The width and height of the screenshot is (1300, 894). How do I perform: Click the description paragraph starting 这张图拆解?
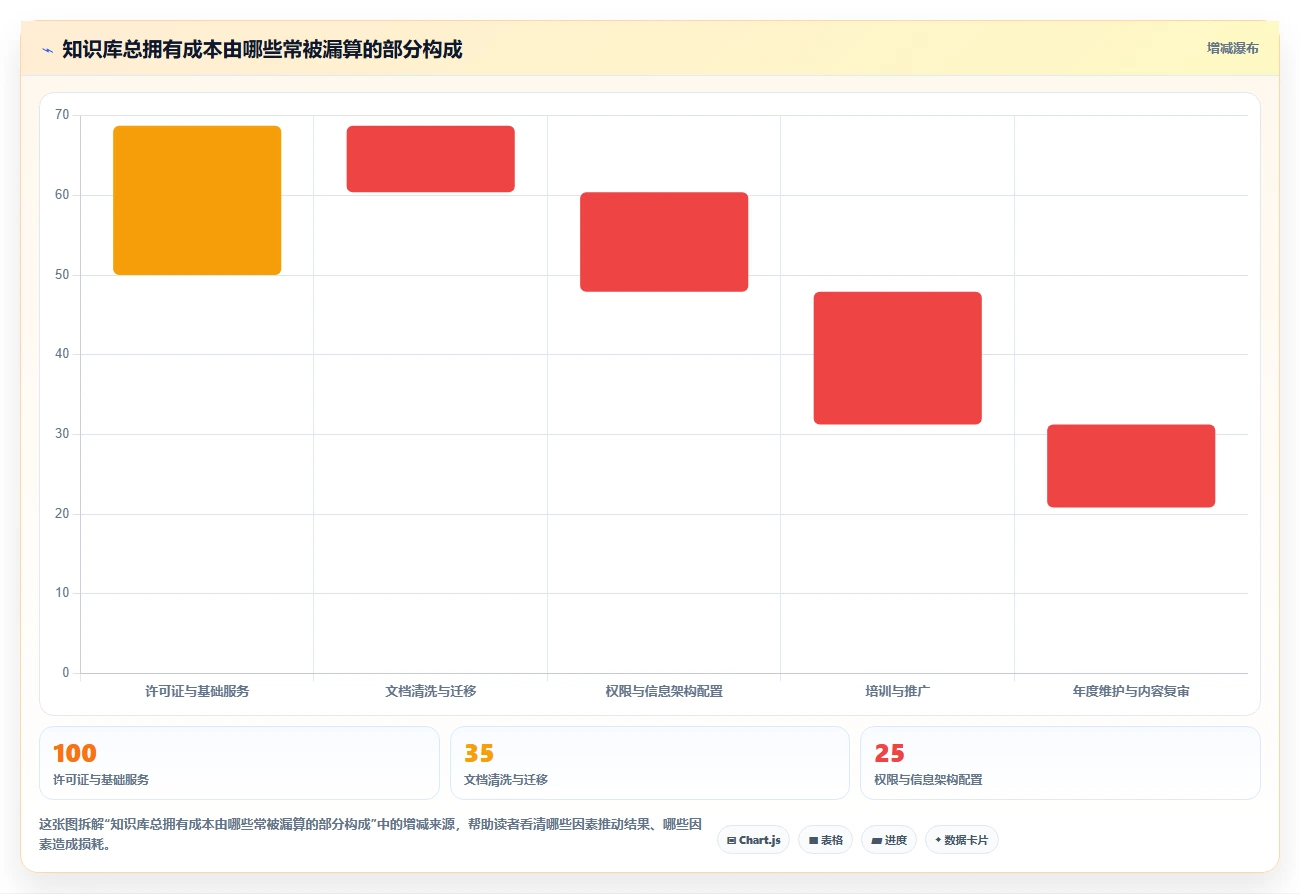[x=370, y=834]
